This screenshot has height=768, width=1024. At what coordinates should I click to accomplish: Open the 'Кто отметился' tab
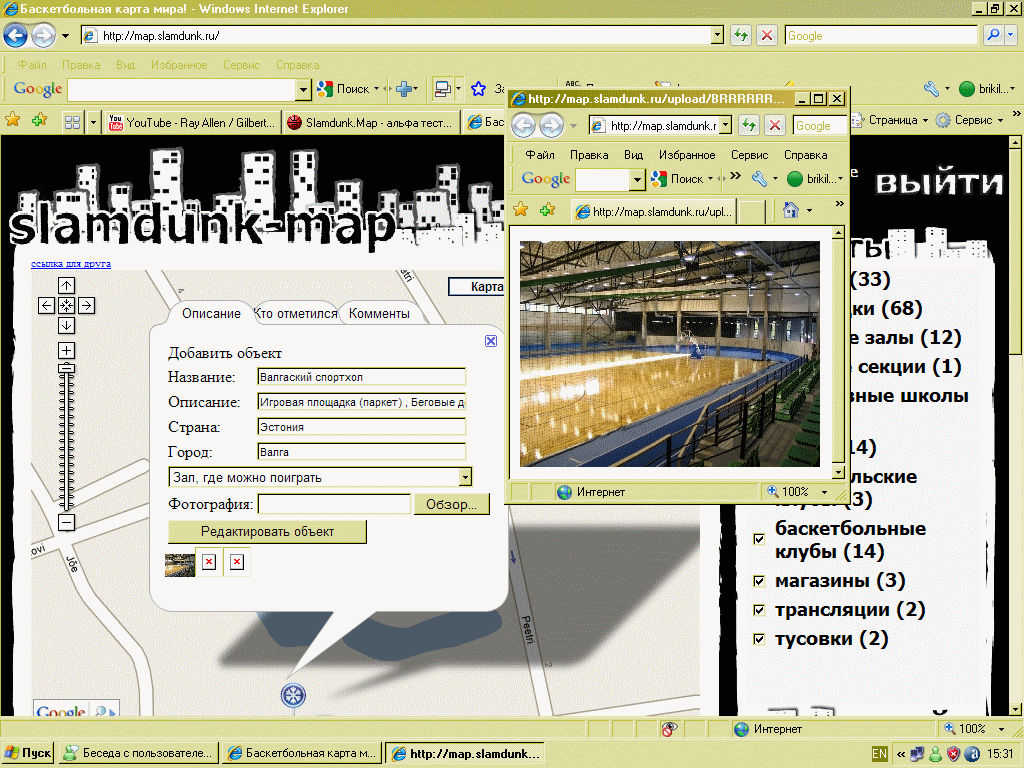click(296, 313)
